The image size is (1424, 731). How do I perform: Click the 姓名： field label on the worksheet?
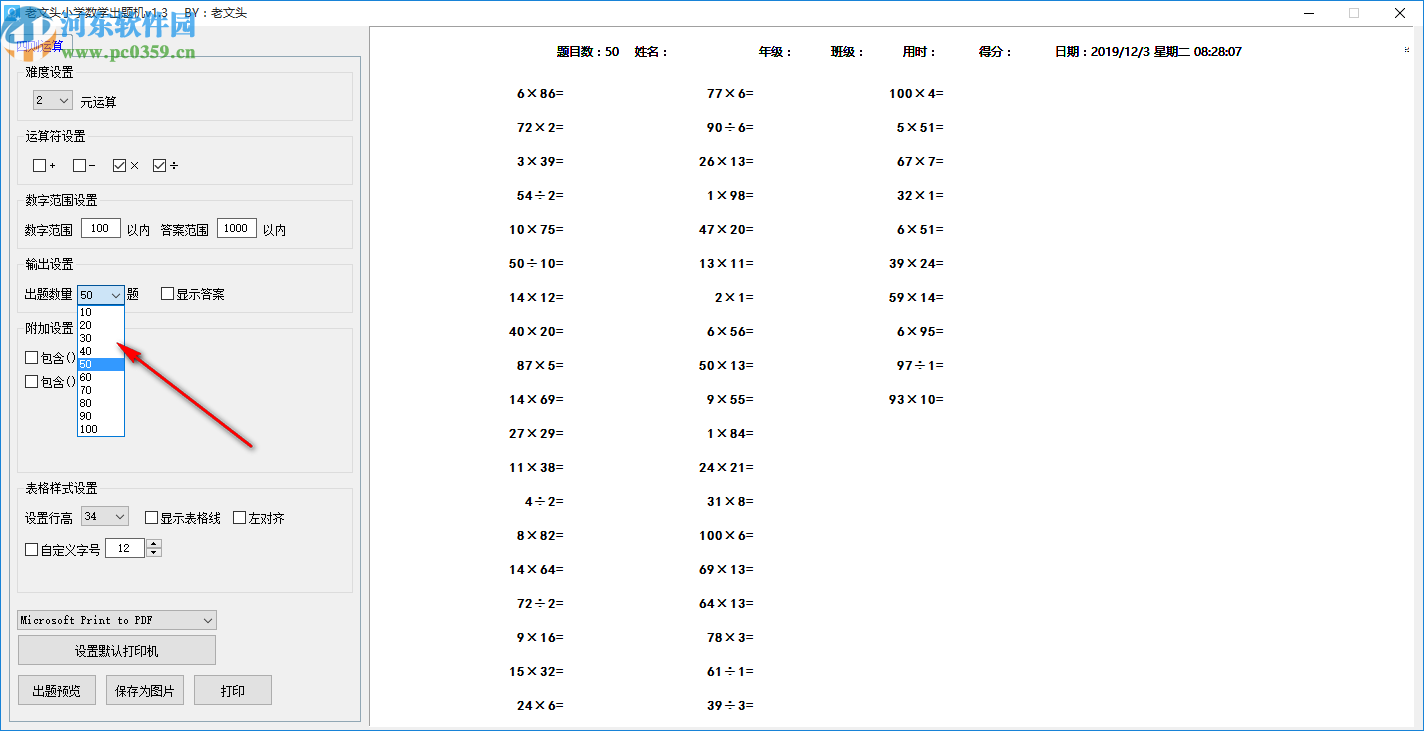click(x=651, y=52)
